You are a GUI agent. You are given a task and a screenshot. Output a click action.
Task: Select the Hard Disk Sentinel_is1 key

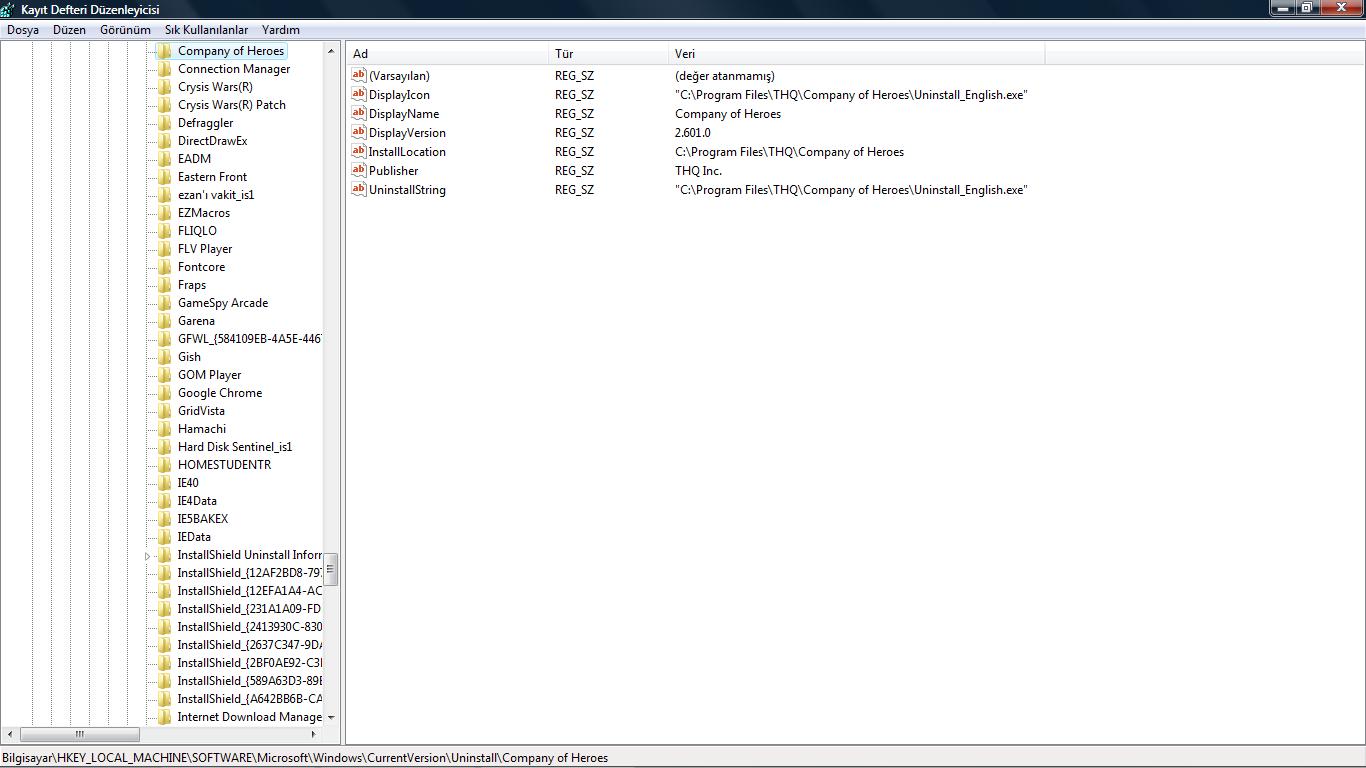[235, 447]
